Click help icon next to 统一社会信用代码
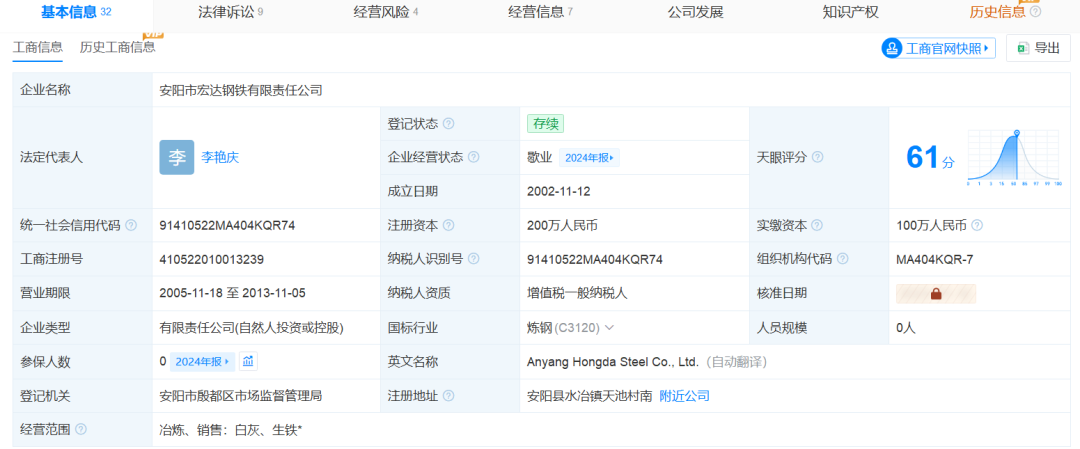 point(131,225)
